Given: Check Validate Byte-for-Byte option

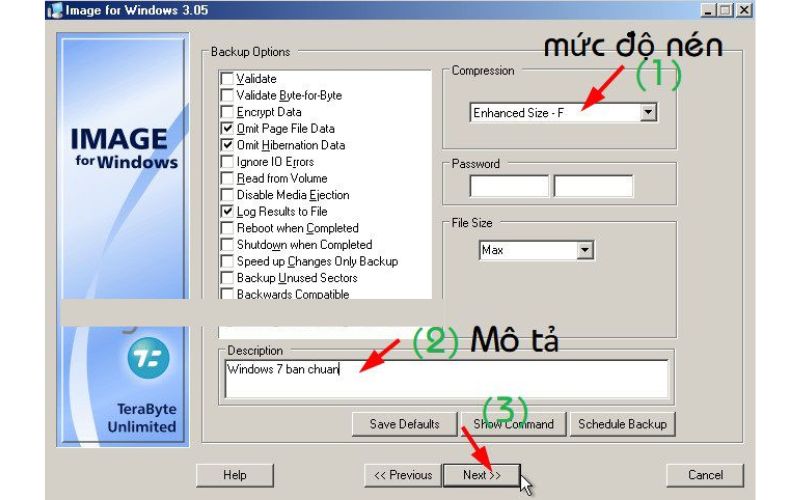Looking at the screenshot, I should 227,95.
